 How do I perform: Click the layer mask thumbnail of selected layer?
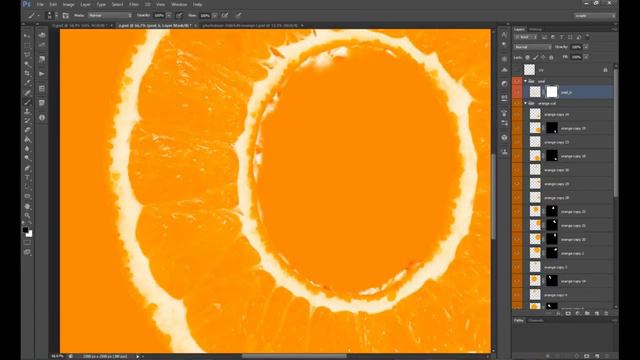[551, 92]
